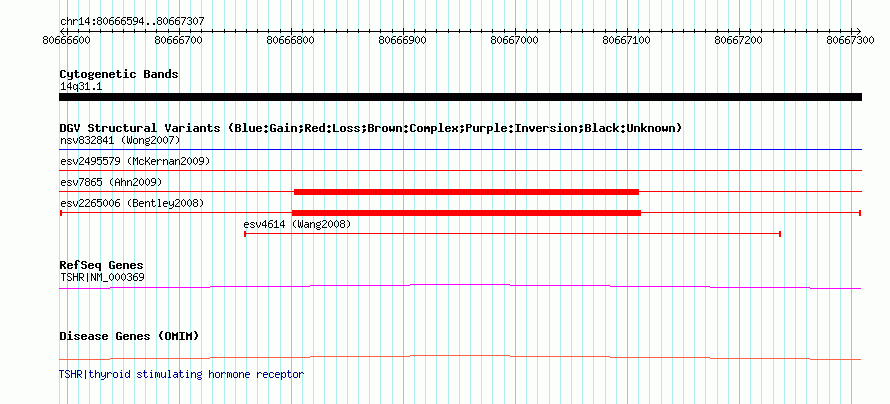The image size is (890, 404).
Task: Select the RefSeq Genes track title
Action: pos(102,266)
